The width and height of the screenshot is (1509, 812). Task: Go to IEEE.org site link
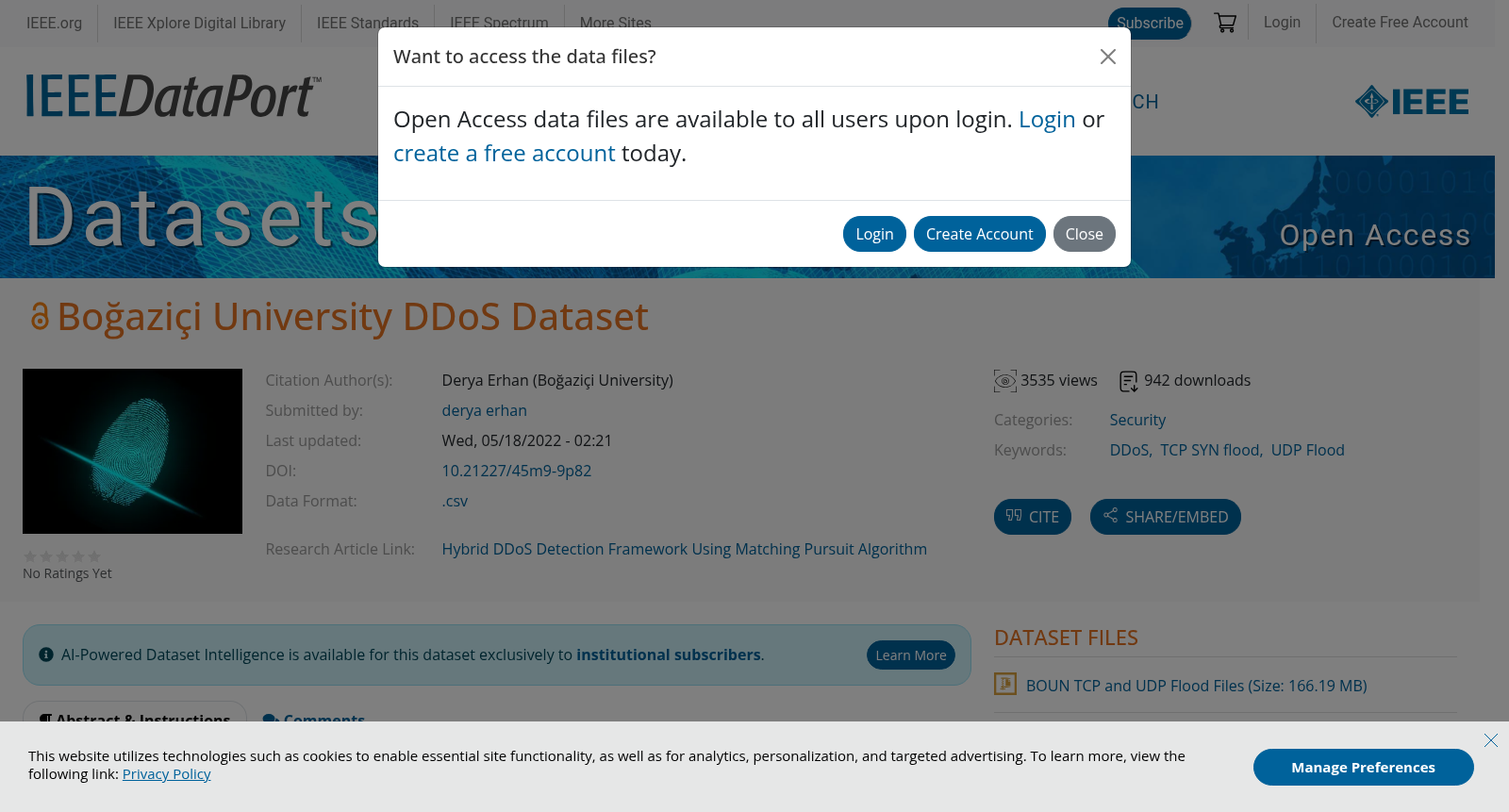point(54,23)
